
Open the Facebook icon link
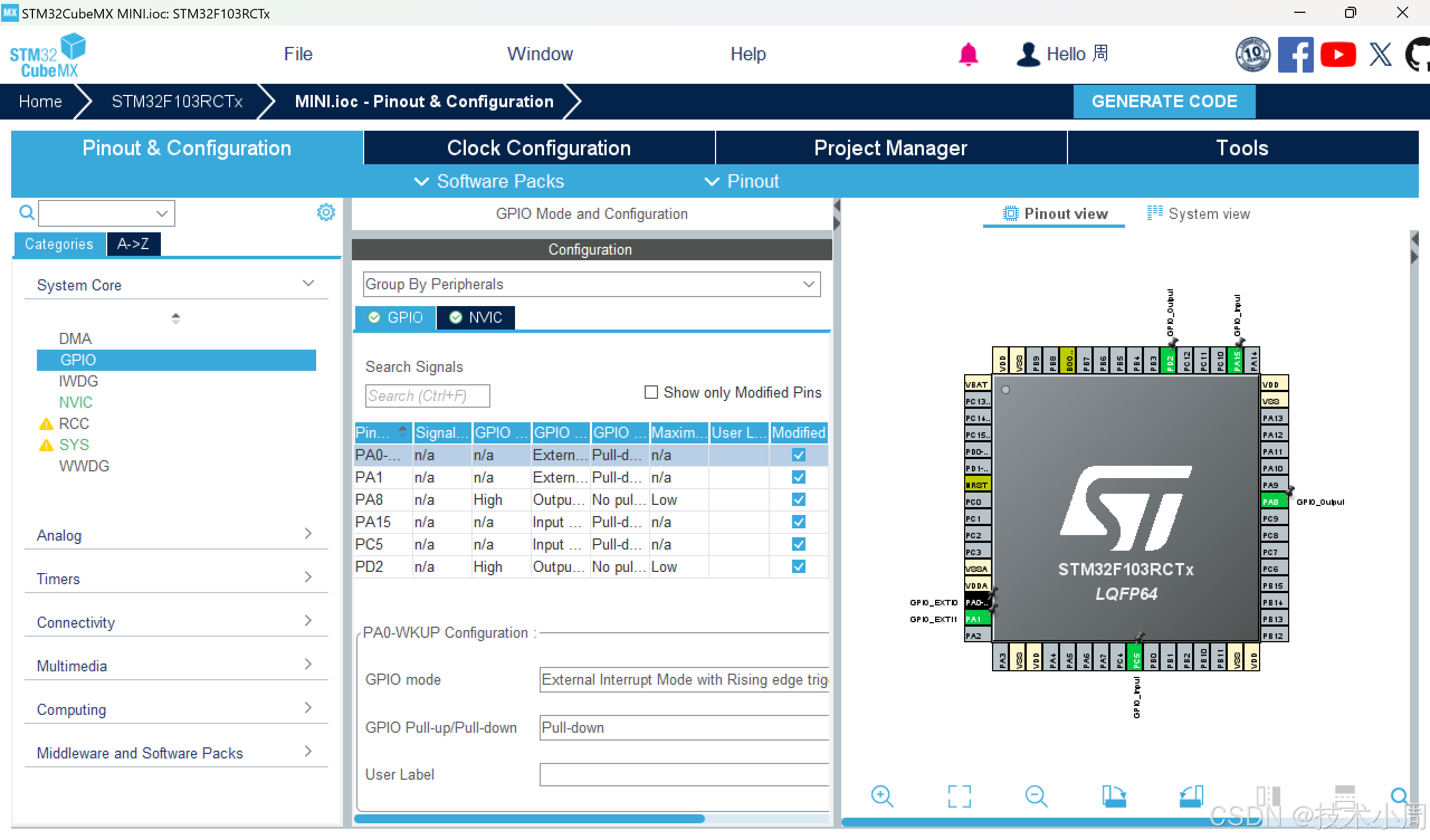tap(1295, 55)
